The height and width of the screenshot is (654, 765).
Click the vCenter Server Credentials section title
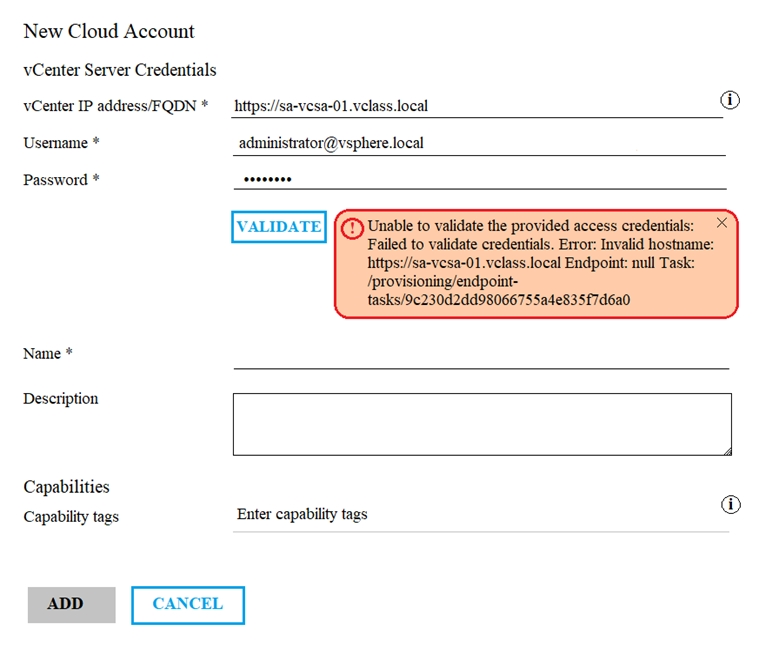click(120, 70)
